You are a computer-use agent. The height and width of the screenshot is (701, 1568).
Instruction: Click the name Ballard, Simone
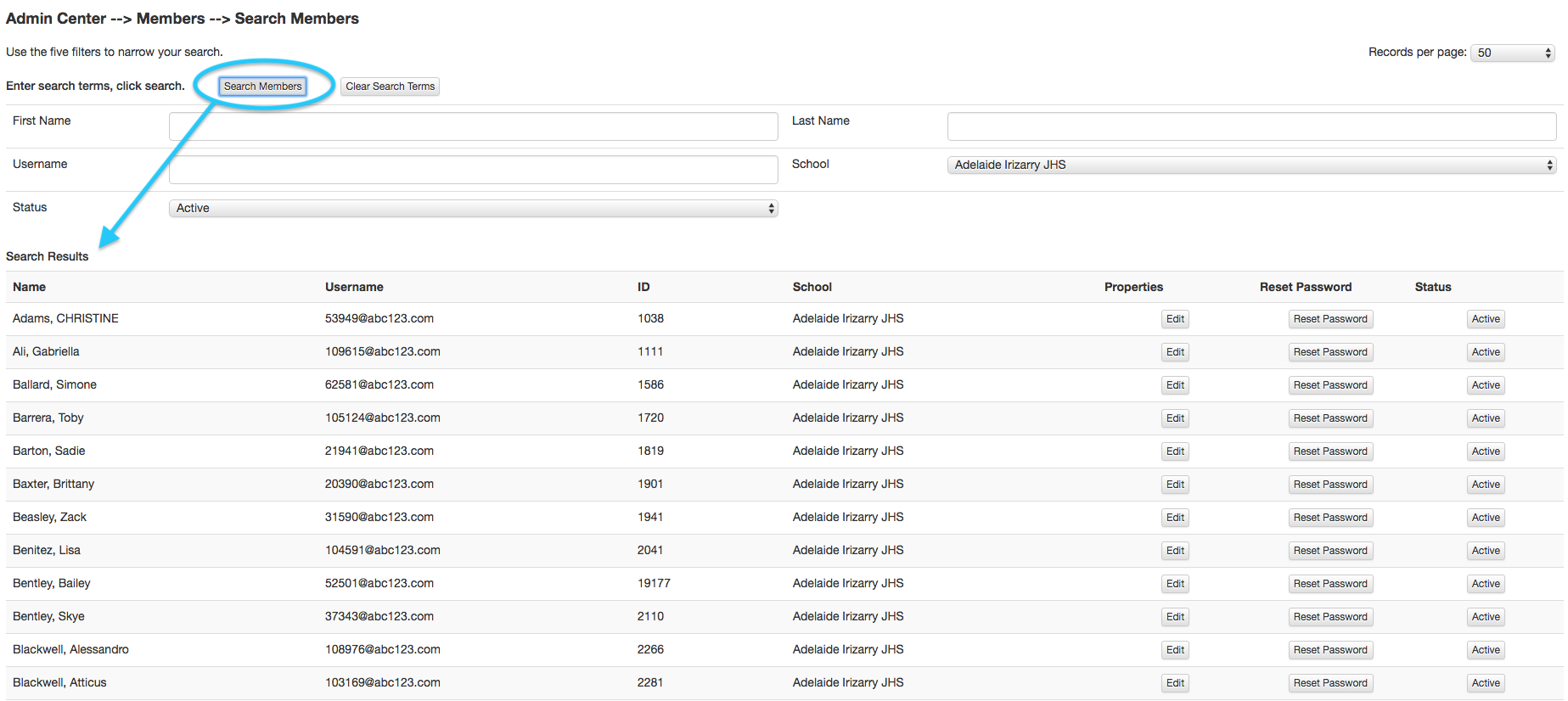[x=54, y=384]
